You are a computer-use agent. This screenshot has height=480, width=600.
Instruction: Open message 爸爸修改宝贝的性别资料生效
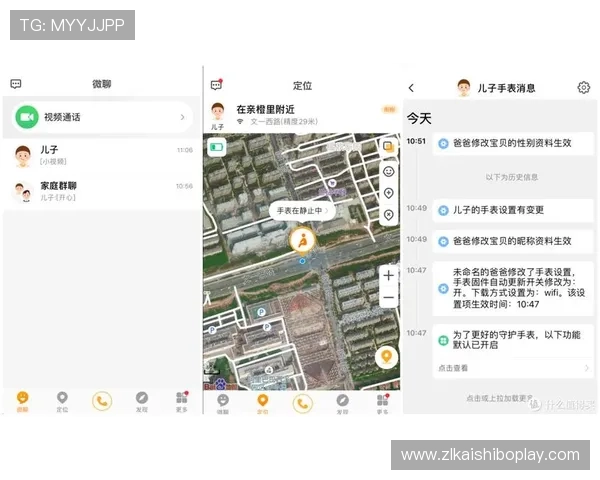click(x=513, y=144)
